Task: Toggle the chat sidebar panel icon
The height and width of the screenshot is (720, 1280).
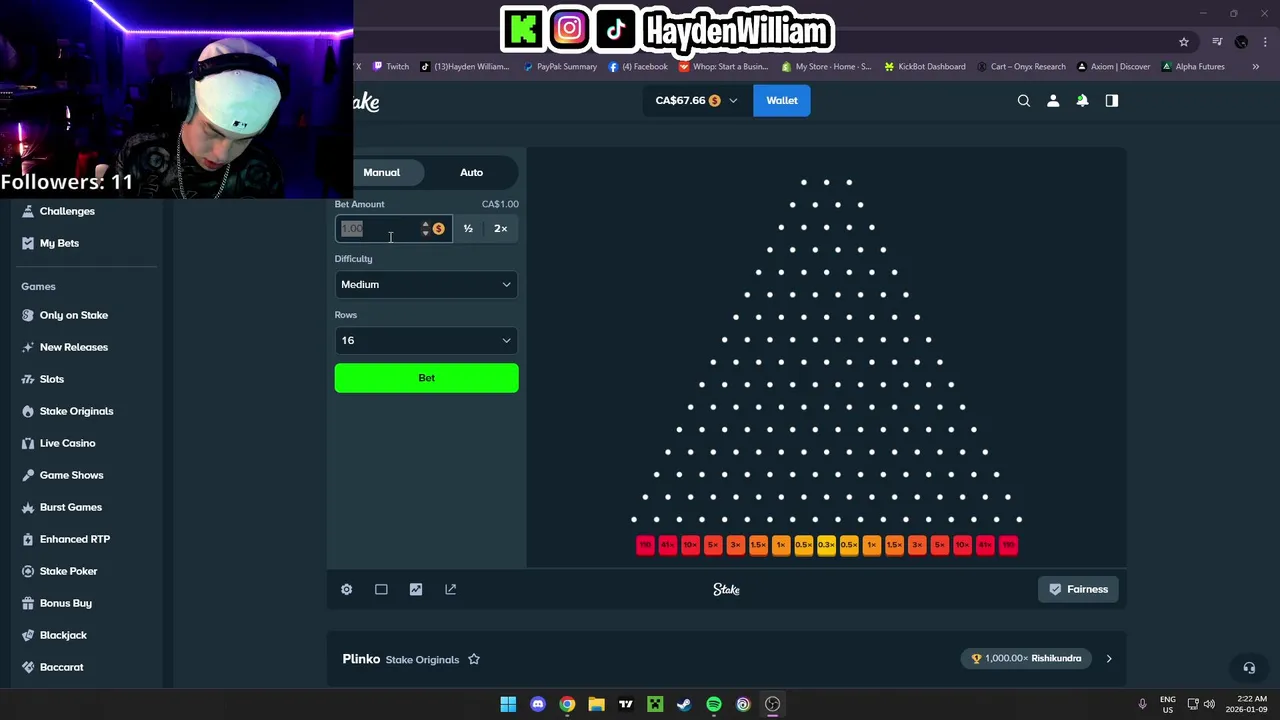Action: [x=1111, y=100]
